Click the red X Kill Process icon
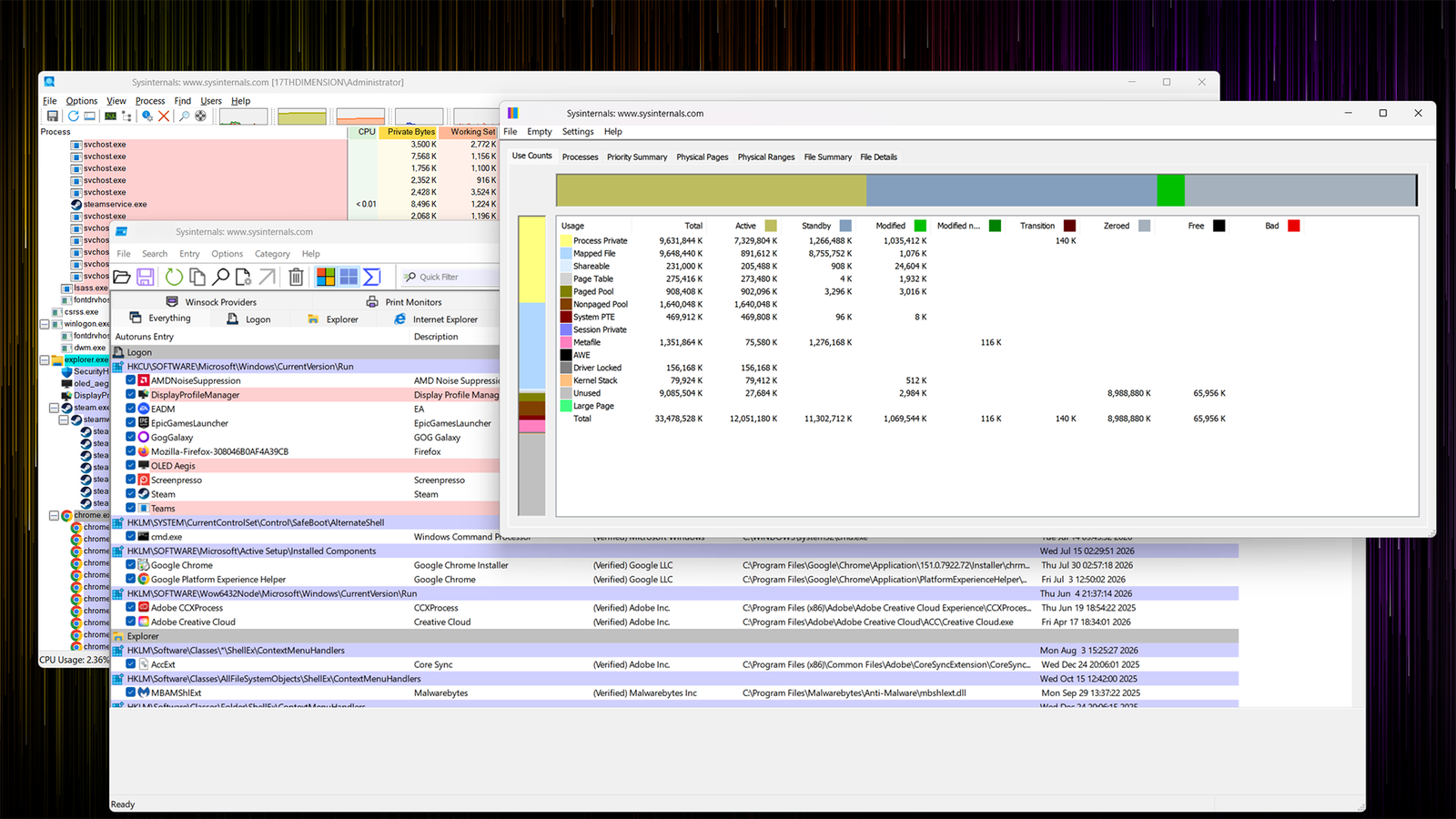 click(x=164, y=116)
